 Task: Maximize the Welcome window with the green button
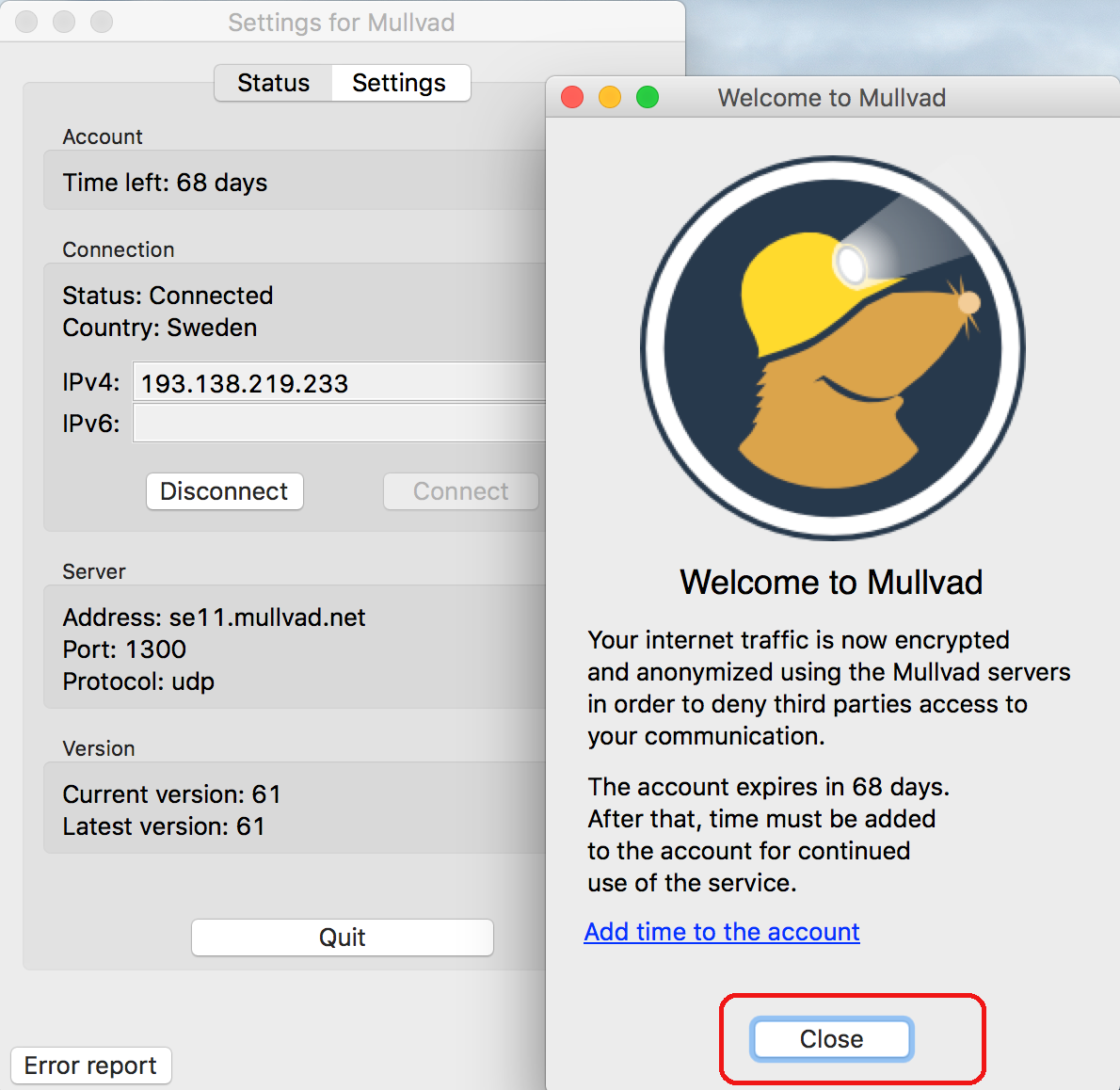point(648,96)
